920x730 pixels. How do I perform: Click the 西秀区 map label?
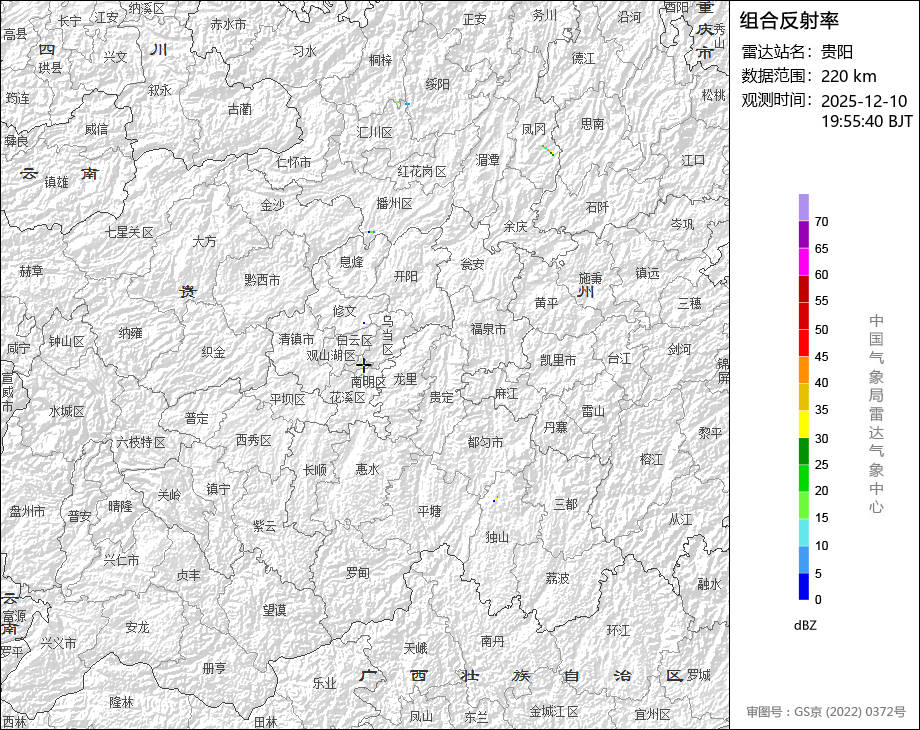click(x=253, y=440)
